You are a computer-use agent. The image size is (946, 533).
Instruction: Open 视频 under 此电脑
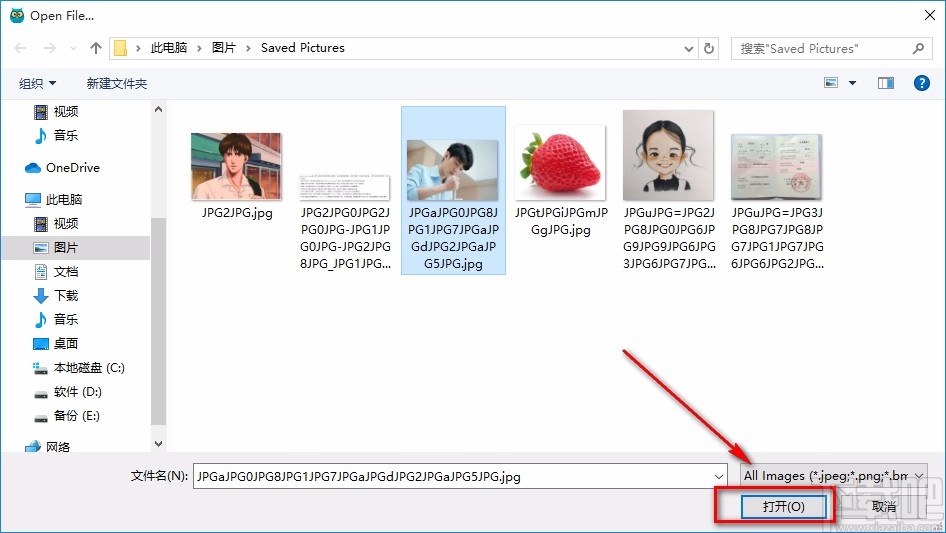[56, 224]
